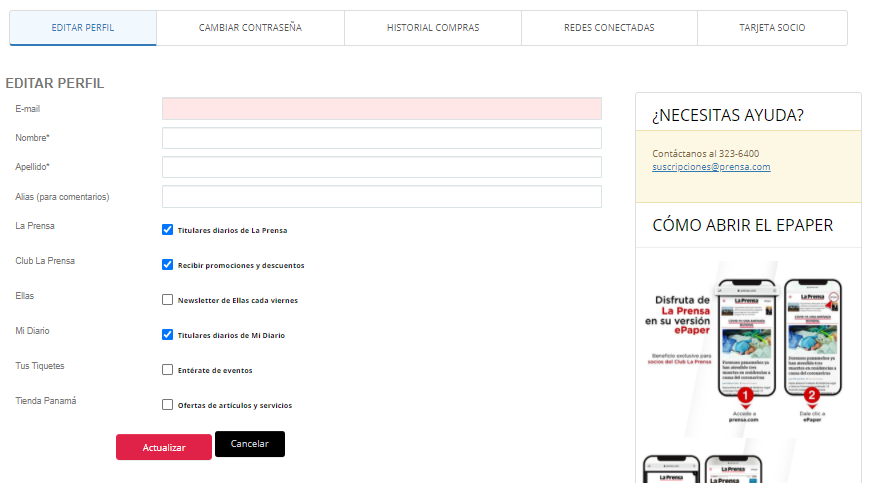This screenshot has width=874, height=483.
Task: Uncheck Titulares diarios de La Prensa
Action: (x=167, y=230)
